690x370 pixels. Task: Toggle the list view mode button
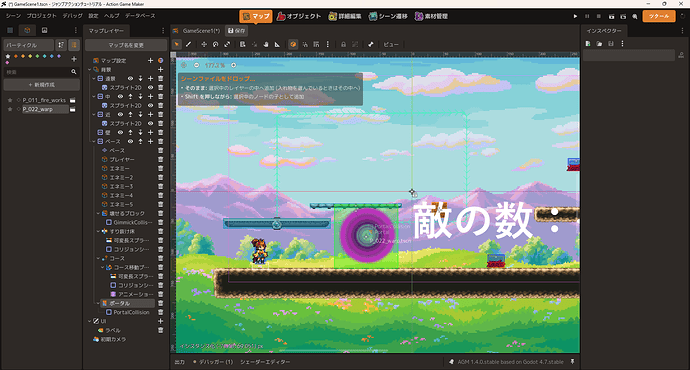[x=74, y=45]
